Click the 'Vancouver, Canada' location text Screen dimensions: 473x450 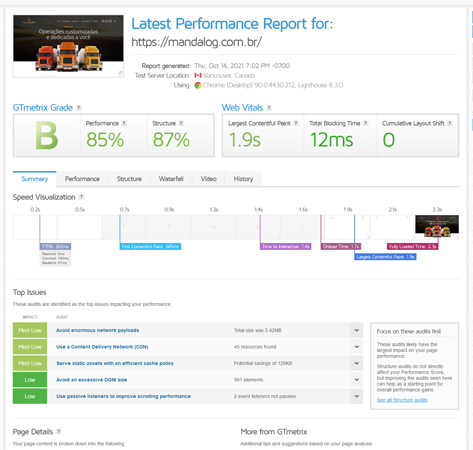(x=229, y=76)
